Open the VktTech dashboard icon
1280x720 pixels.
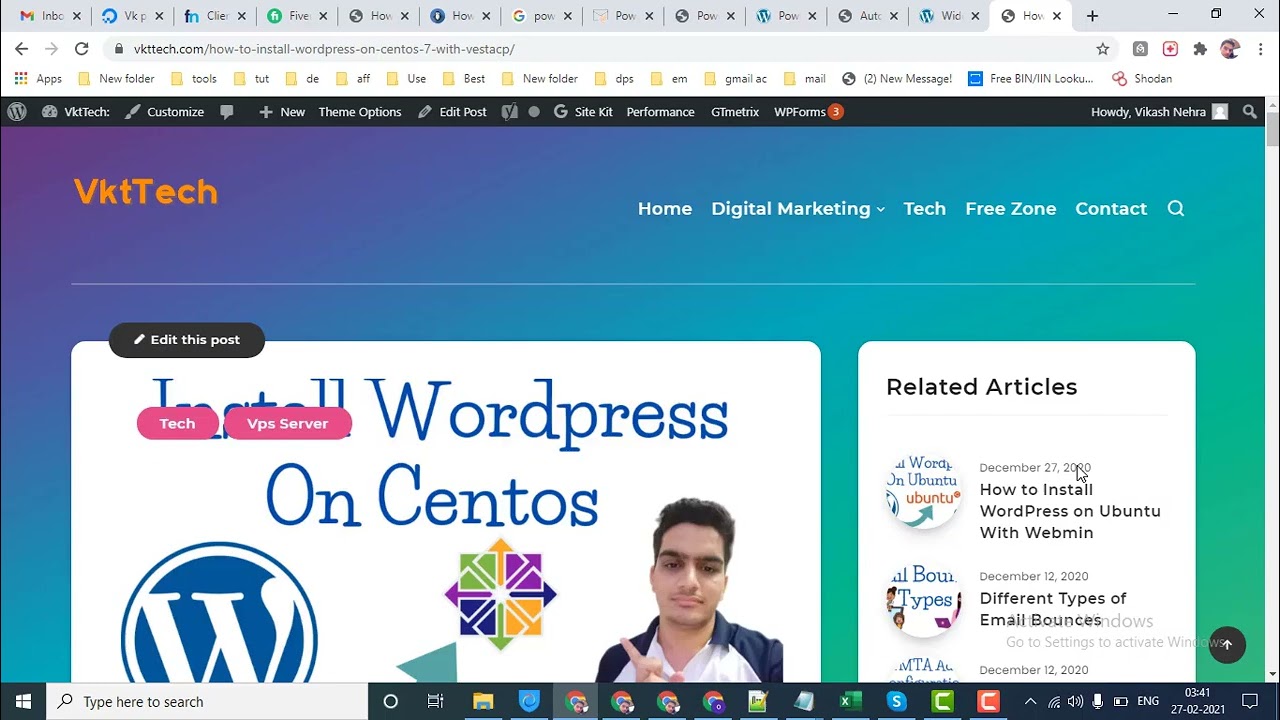click(x=50, y=112)
